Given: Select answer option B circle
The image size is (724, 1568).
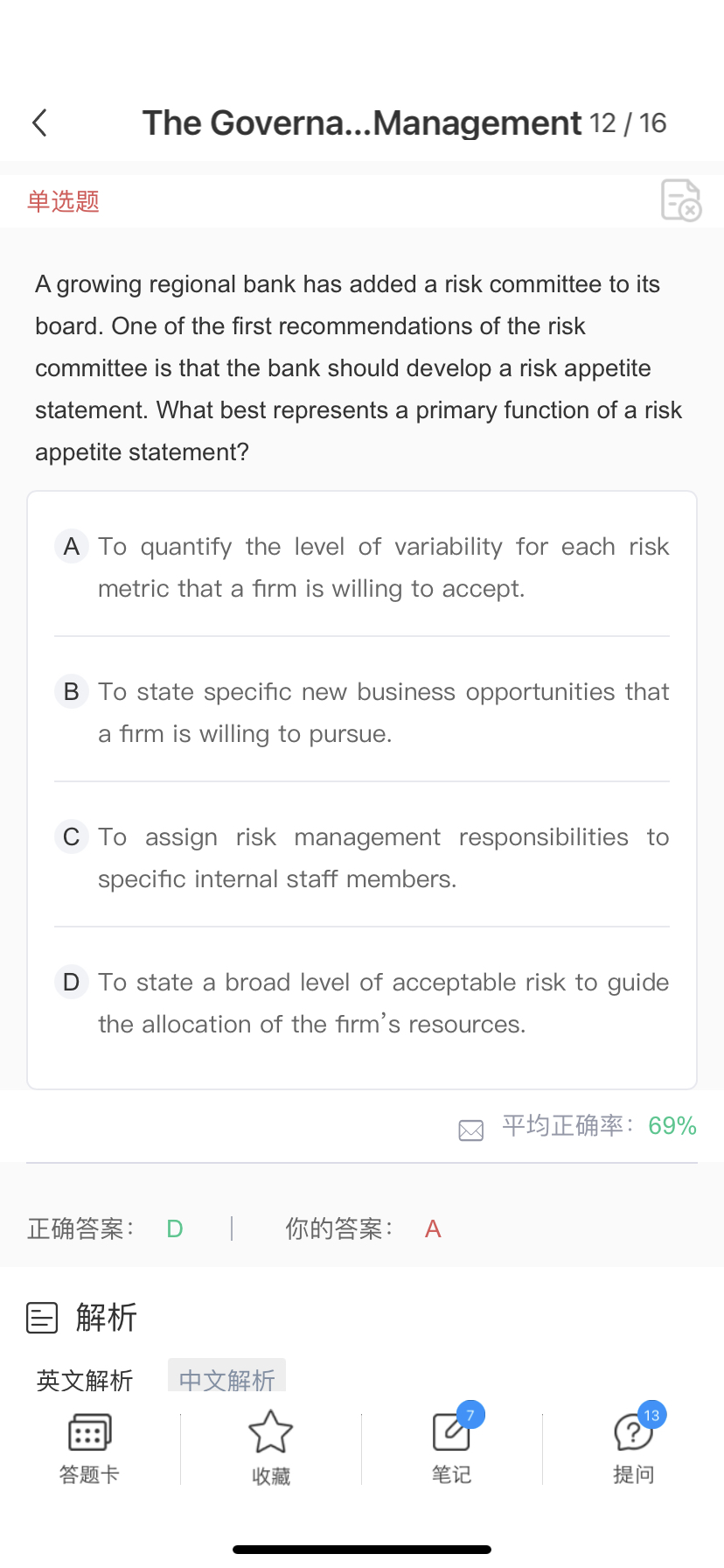Looking at the screenshot, I should (72, 692).
